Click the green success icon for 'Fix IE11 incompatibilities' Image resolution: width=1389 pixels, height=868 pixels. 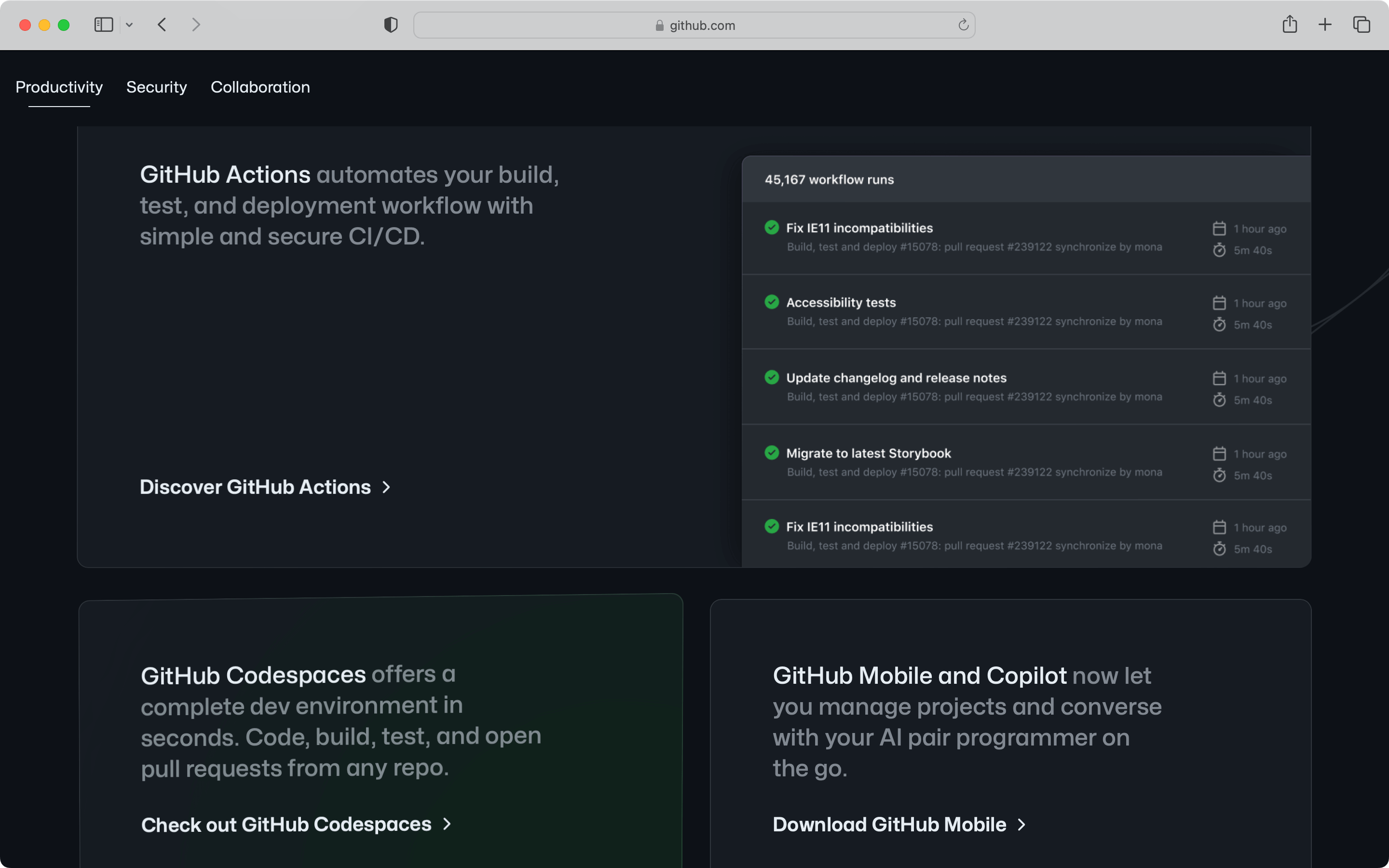[x=772, y=228]
